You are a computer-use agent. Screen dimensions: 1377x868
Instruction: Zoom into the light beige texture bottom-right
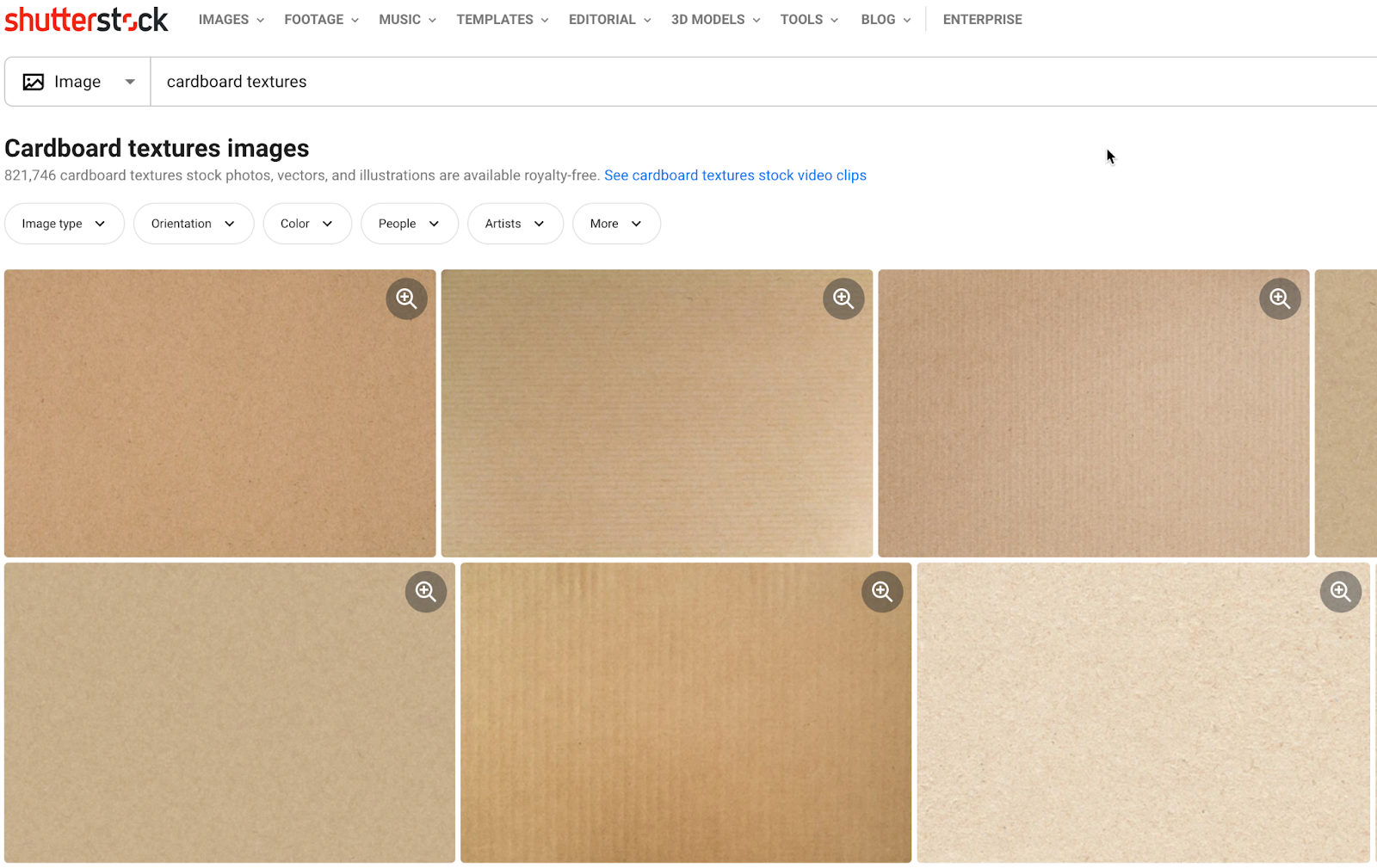(1340, 591)
